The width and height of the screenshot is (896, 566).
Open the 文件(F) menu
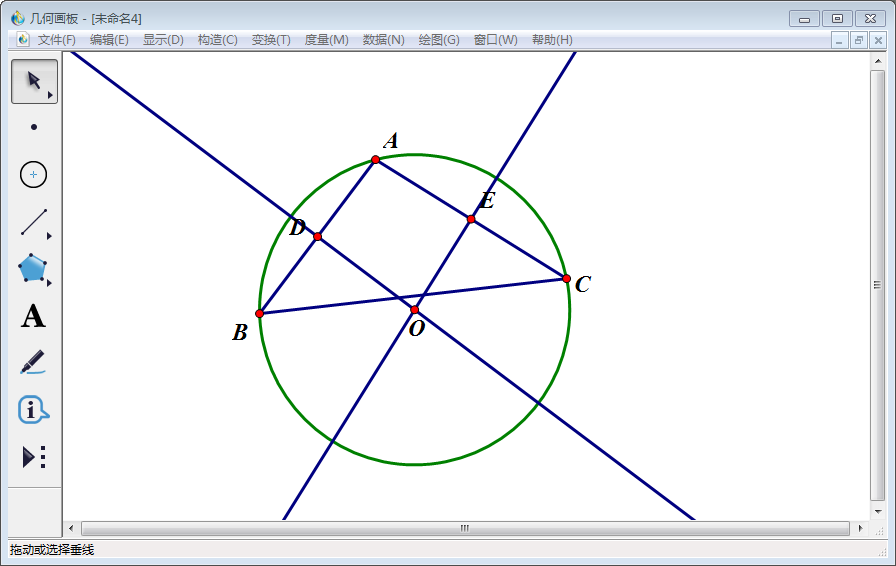(x=57, y=40)
